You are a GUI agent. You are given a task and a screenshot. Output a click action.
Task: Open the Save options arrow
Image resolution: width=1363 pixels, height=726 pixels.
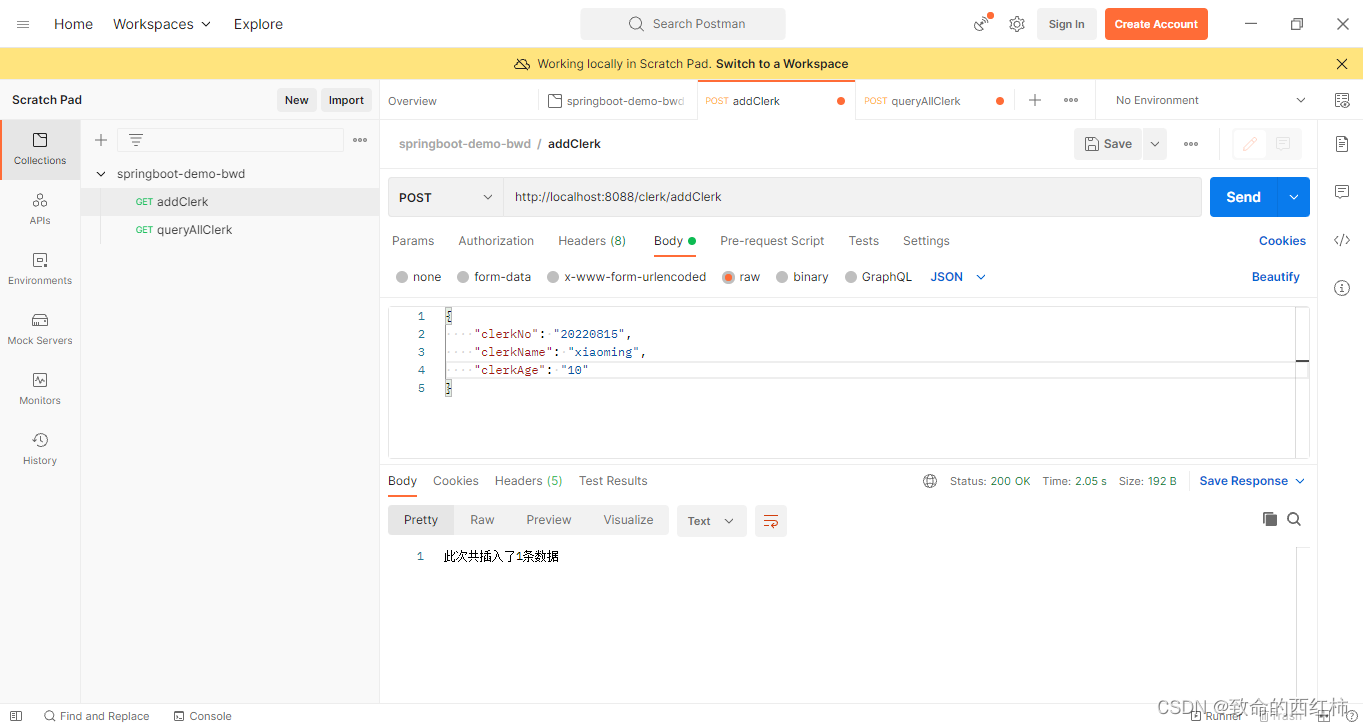click(1155, 144)
